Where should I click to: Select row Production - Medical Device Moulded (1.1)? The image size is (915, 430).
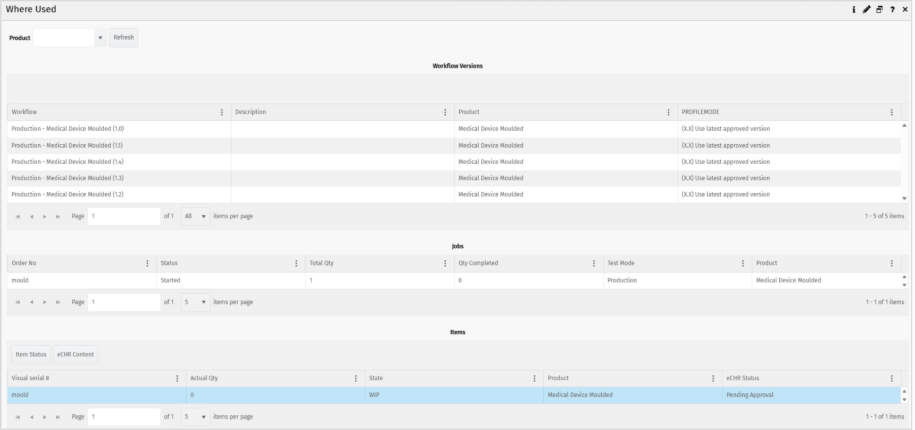[454, 145]
